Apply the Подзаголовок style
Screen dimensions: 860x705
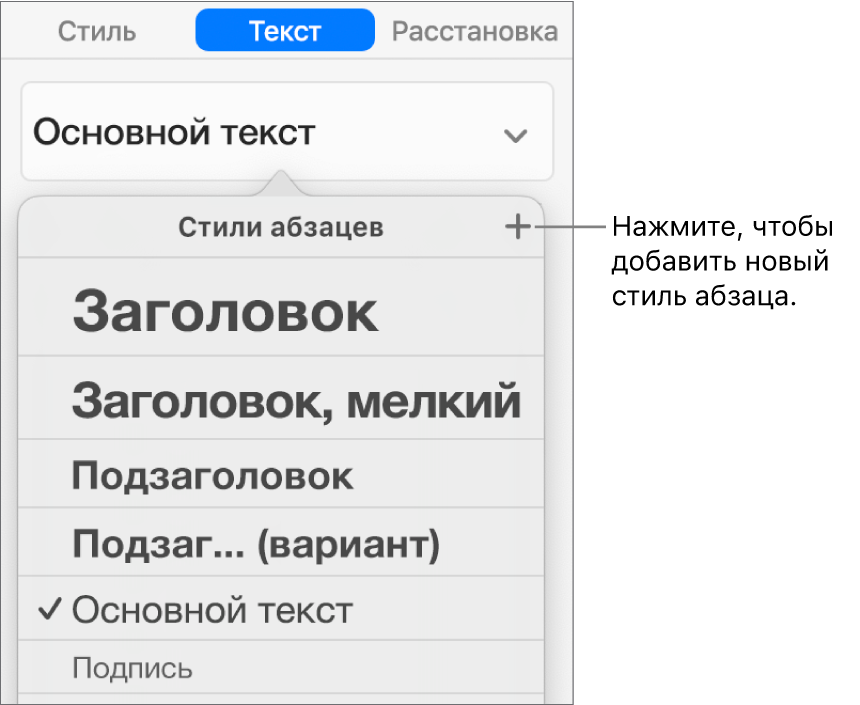point(281,474)
